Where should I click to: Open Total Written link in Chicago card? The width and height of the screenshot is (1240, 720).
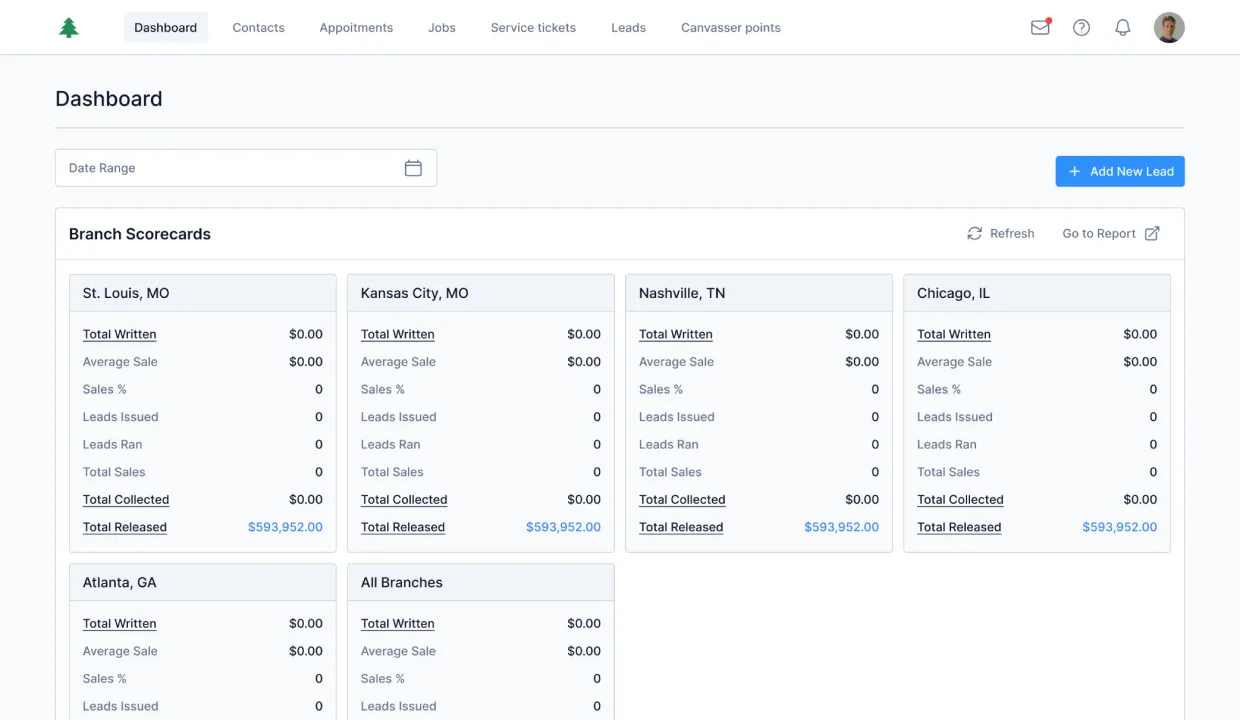pyautogui.click(x=954, y=334)
